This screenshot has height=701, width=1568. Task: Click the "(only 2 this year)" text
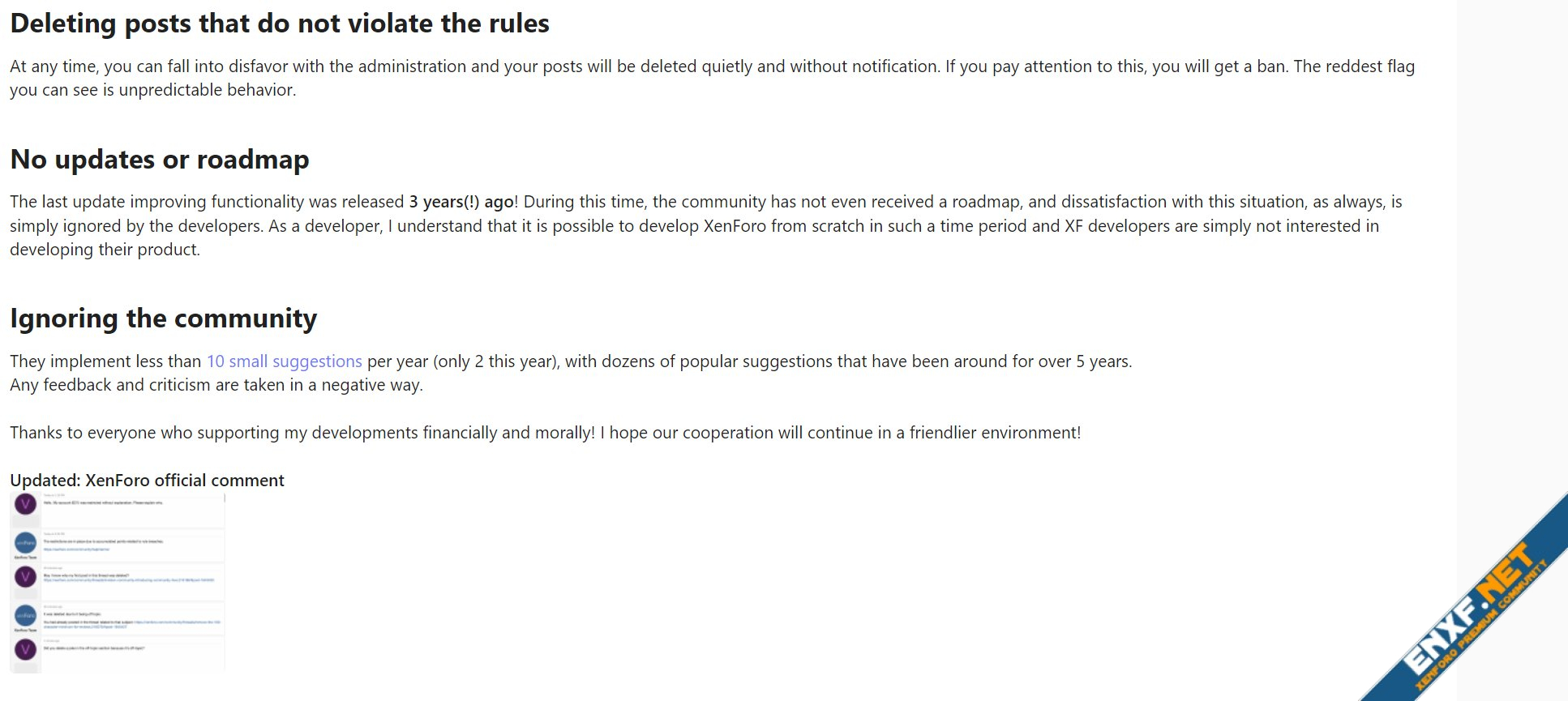pos(495,361)
